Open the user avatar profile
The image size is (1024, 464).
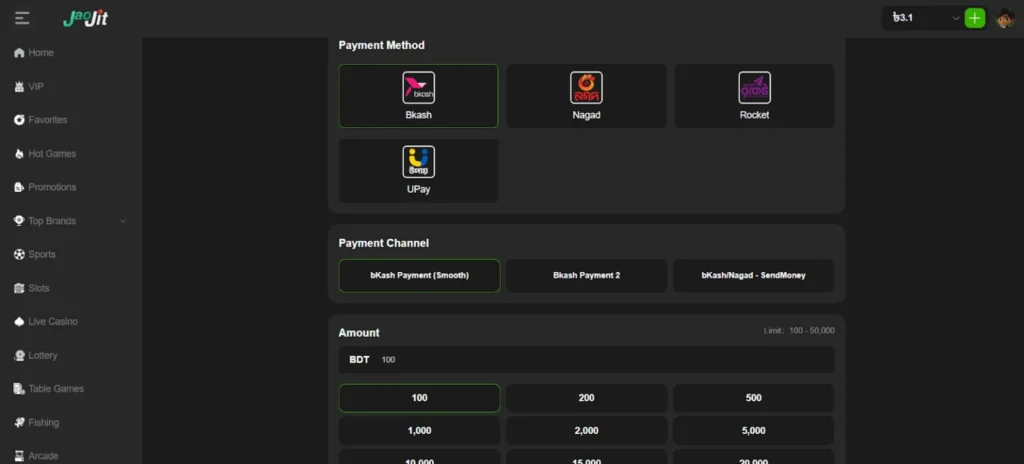[x=1004, y=18]
